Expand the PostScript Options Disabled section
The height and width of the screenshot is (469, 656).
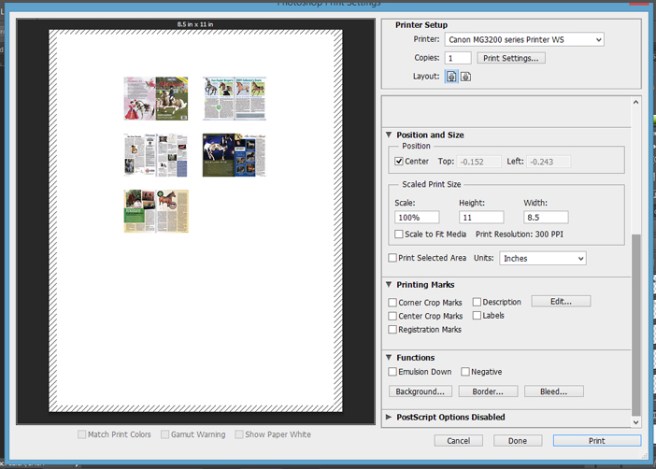click(x=389, y=417)
